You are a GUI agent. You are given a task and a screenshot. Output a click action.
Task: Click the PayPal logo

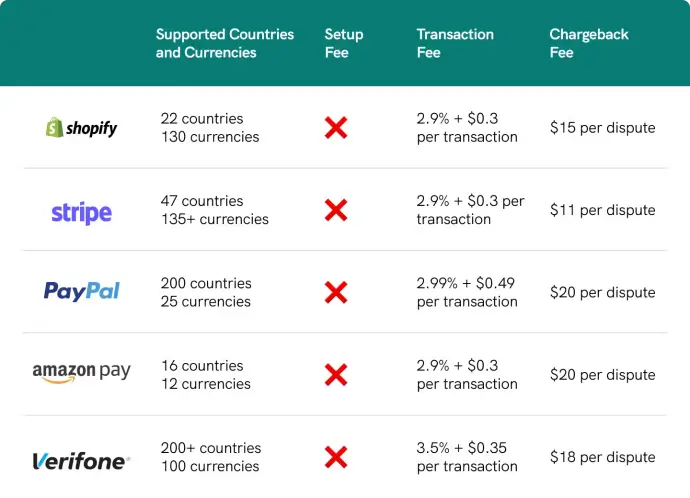click(x=81, y=291)
